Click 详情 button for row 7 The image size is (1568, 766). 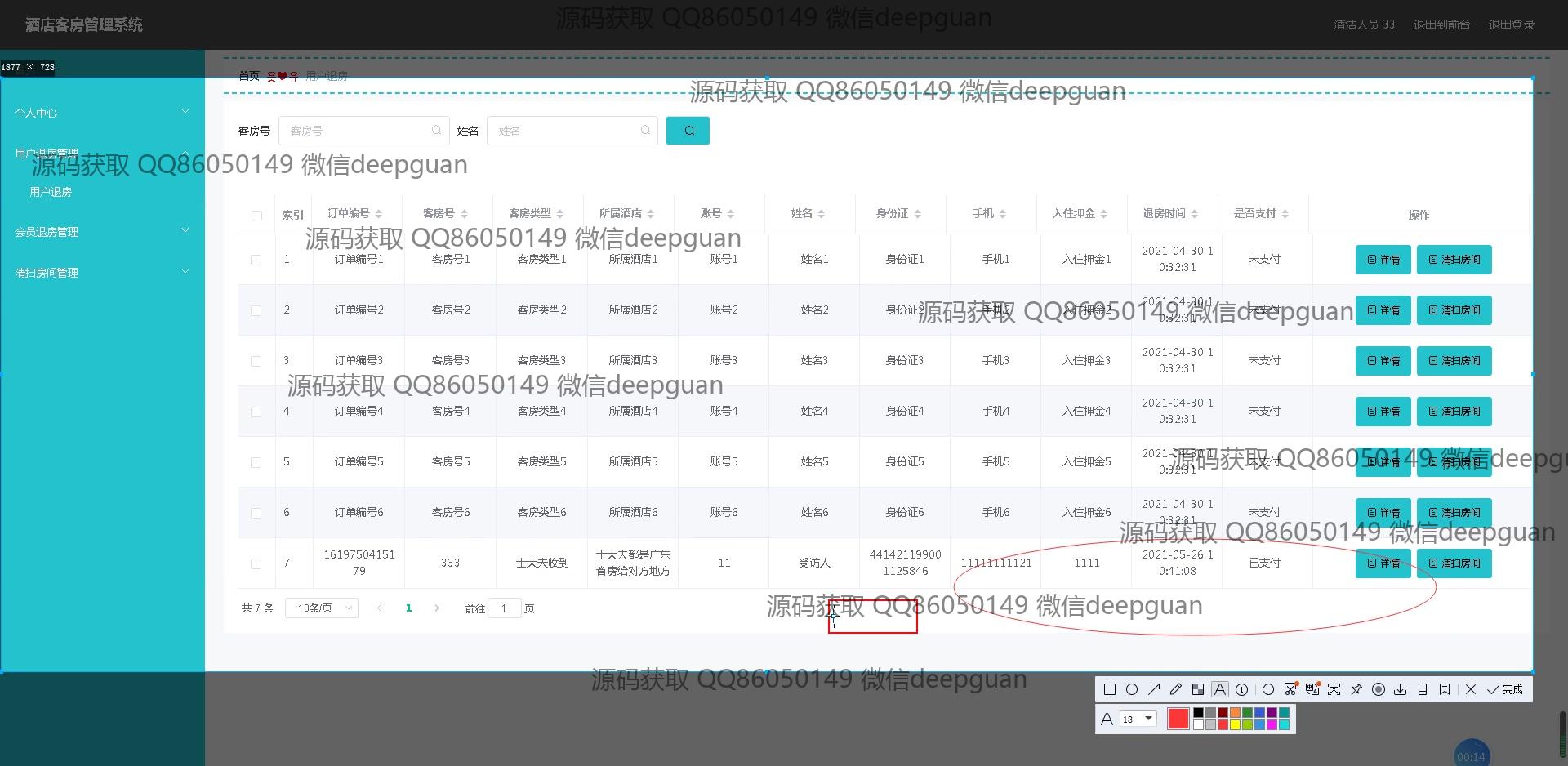tap(1383, 563)
